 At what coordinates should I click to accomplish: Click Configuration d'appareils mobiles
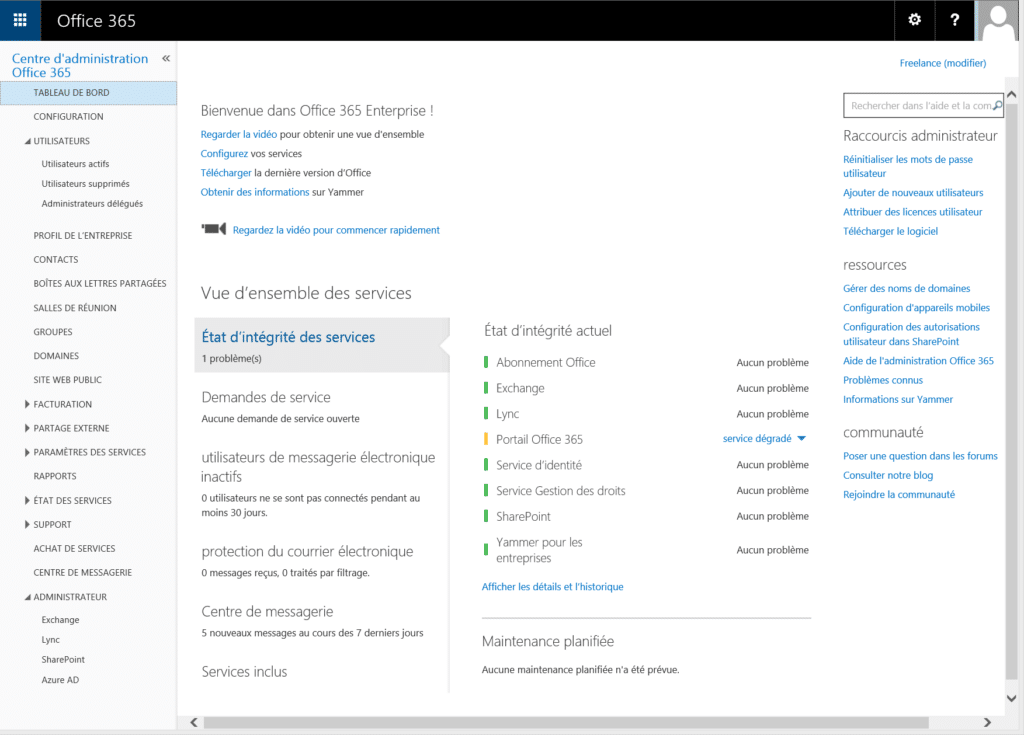pos(916,308)
